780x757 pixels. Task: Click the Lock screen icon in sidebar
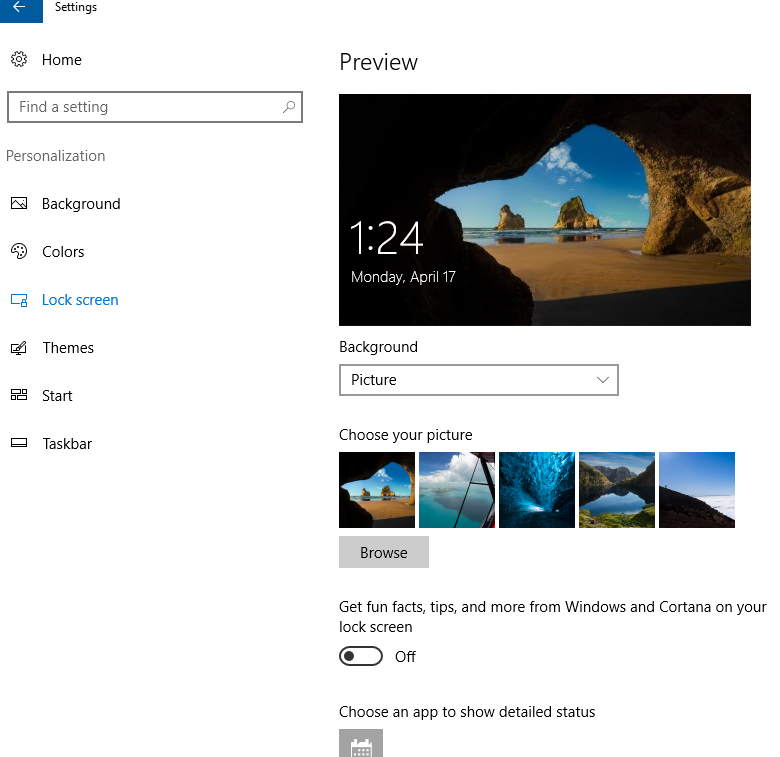[x=19, y=300]
